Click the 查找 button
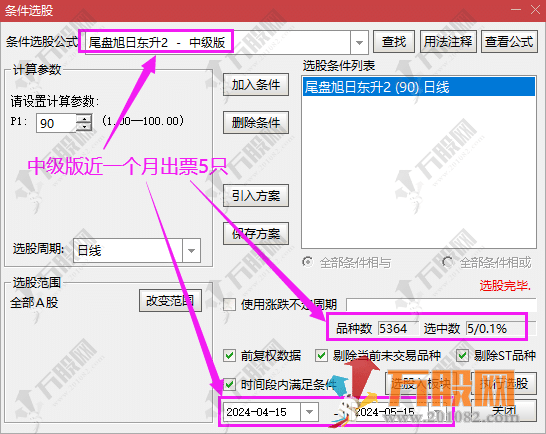 pyautogui.click(x=394, y=42)
